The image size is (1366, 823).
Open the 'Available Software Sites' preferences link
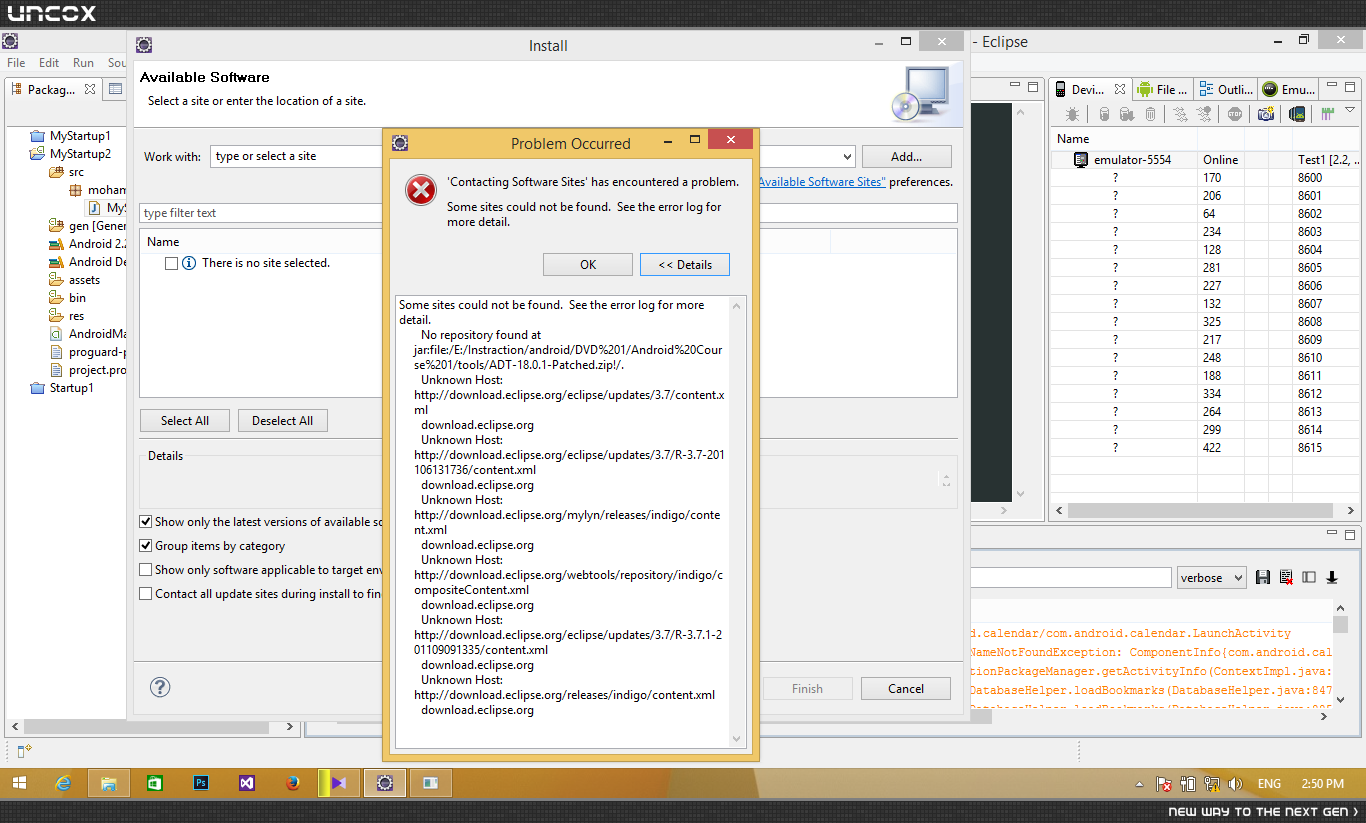point(822,182)
